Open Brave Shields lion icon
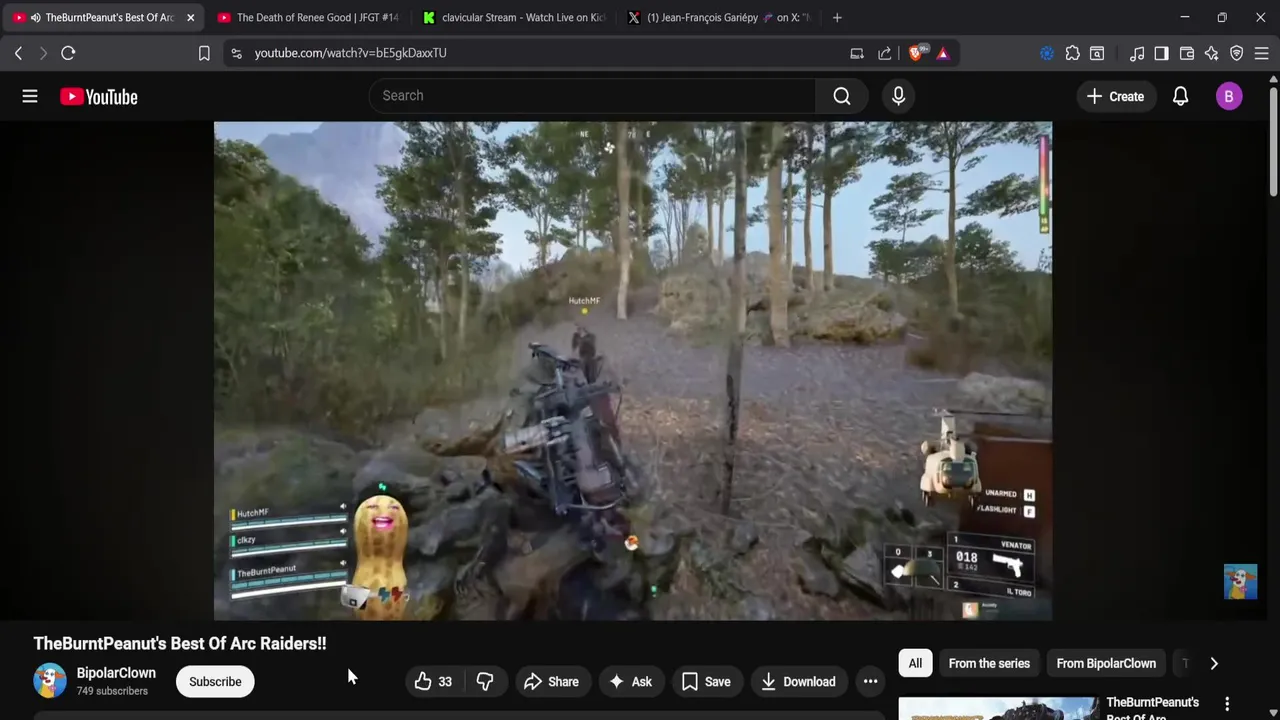Image resolution: width=1280 pixels, height=720 pixels. [x=915, y=53]
